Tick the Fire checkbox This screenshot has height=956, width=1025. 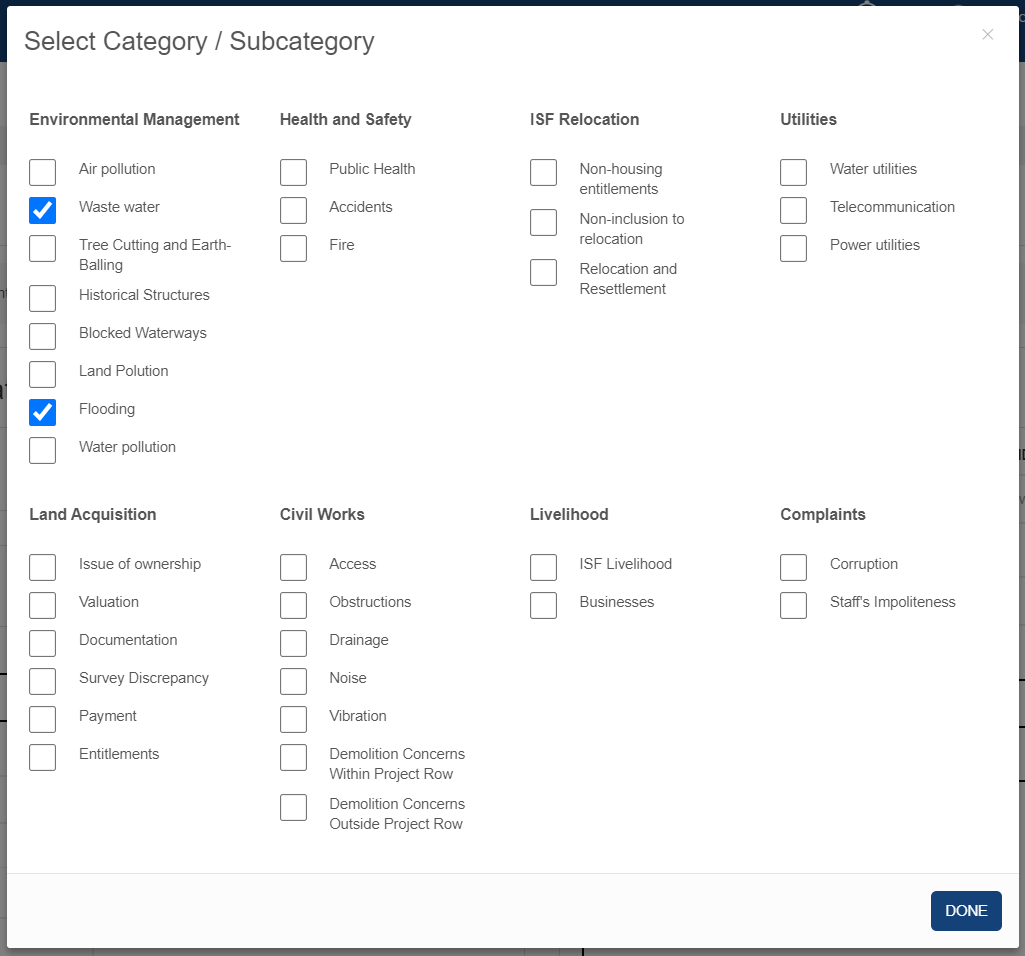tap(293, 248)
